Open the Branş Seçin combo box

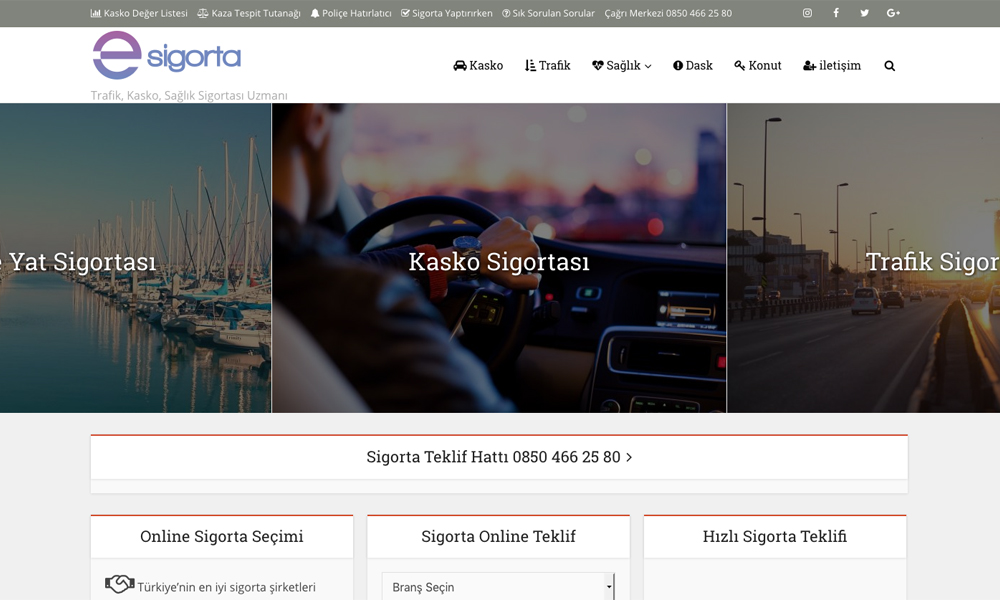click(498, 587)
